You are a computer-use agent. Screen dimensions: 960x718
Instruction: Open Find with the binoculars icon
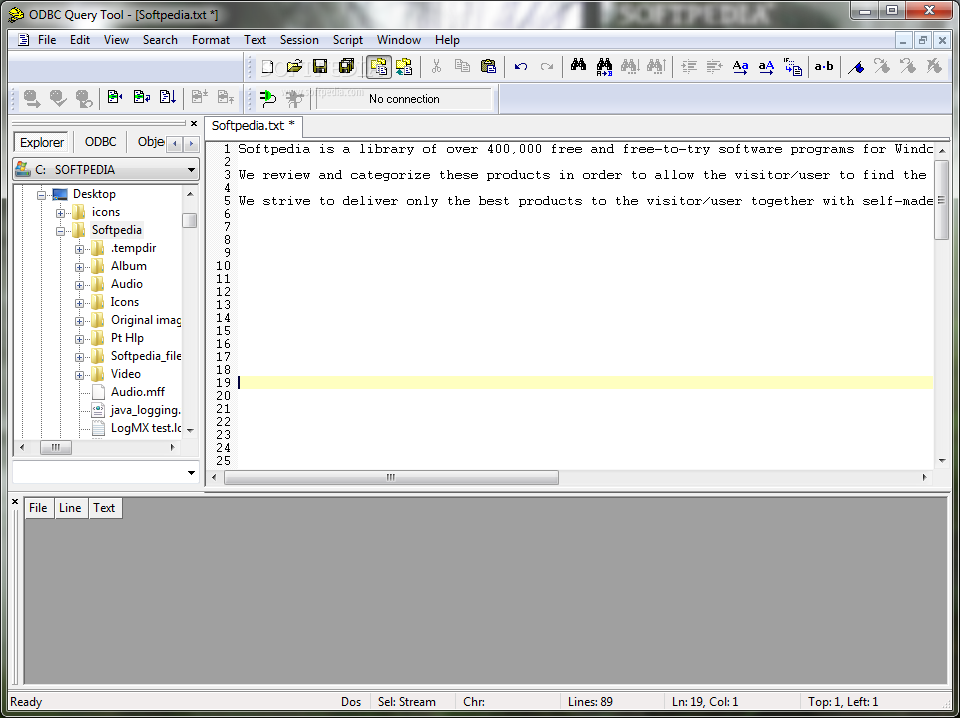pyautogui.click(x=579, y=65)
